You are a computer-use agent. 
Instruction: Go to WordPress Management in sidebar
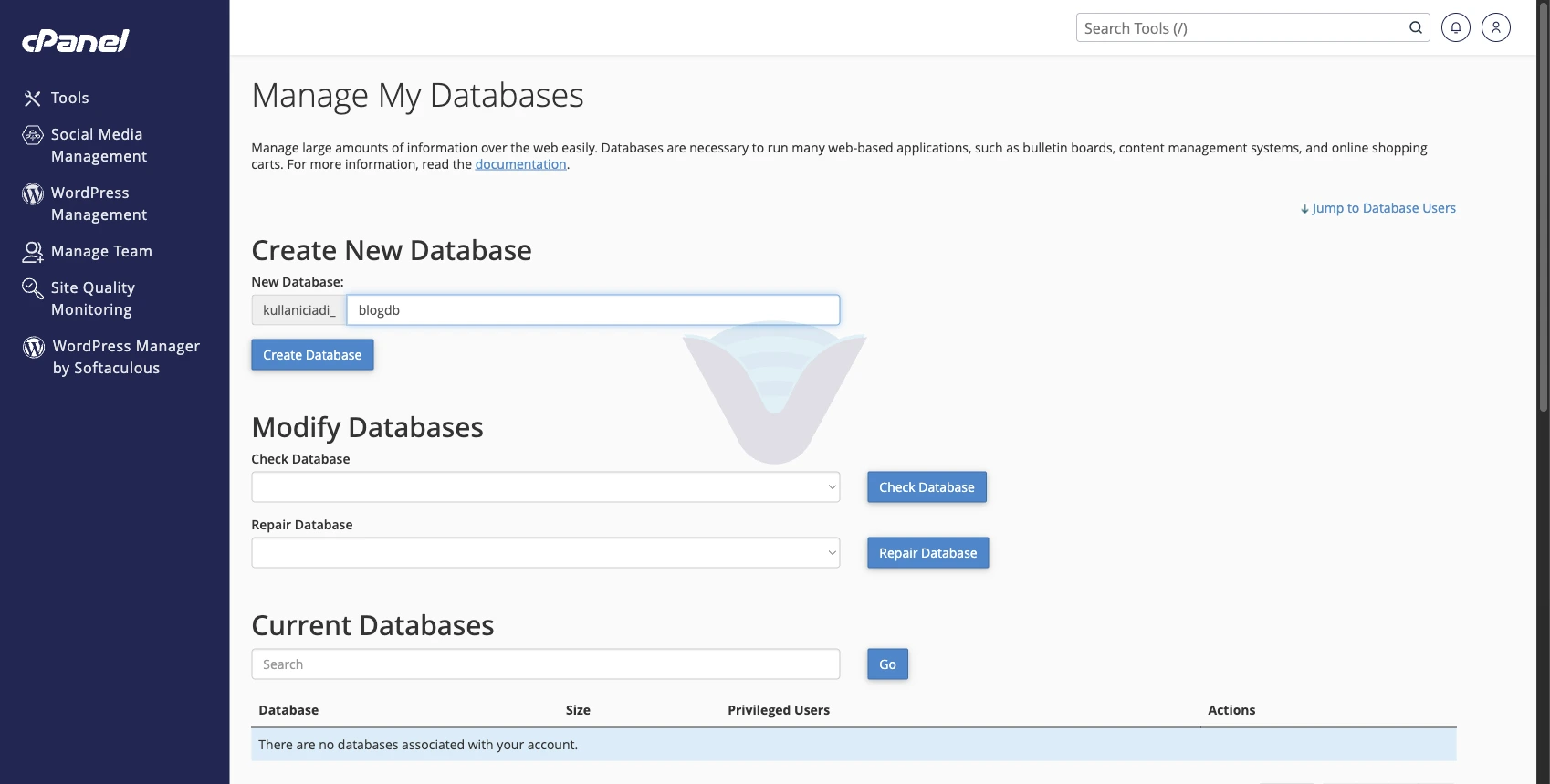coord(99,204)
